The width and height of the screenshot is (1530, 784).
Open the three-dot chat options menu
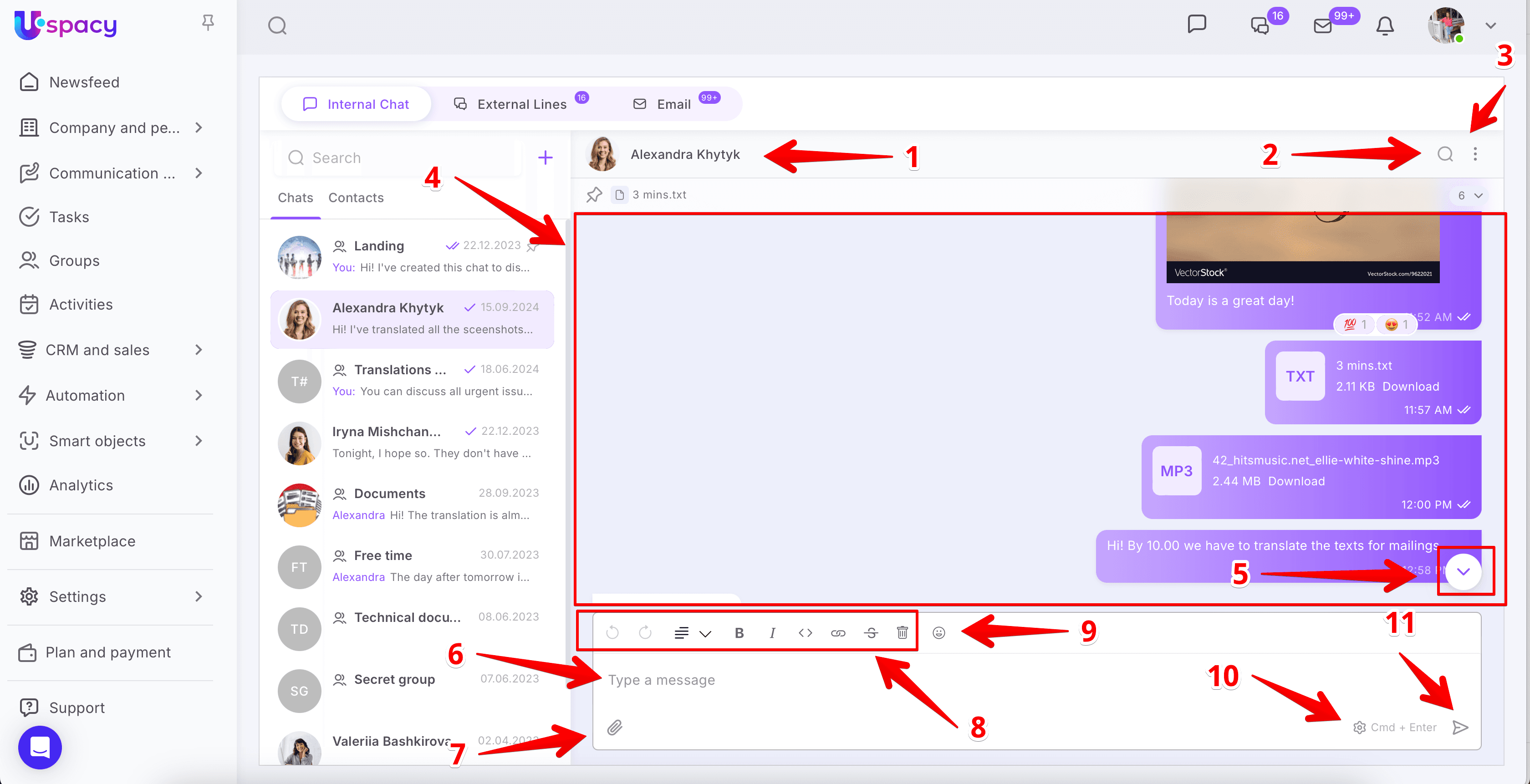(x=1475, y=154)
